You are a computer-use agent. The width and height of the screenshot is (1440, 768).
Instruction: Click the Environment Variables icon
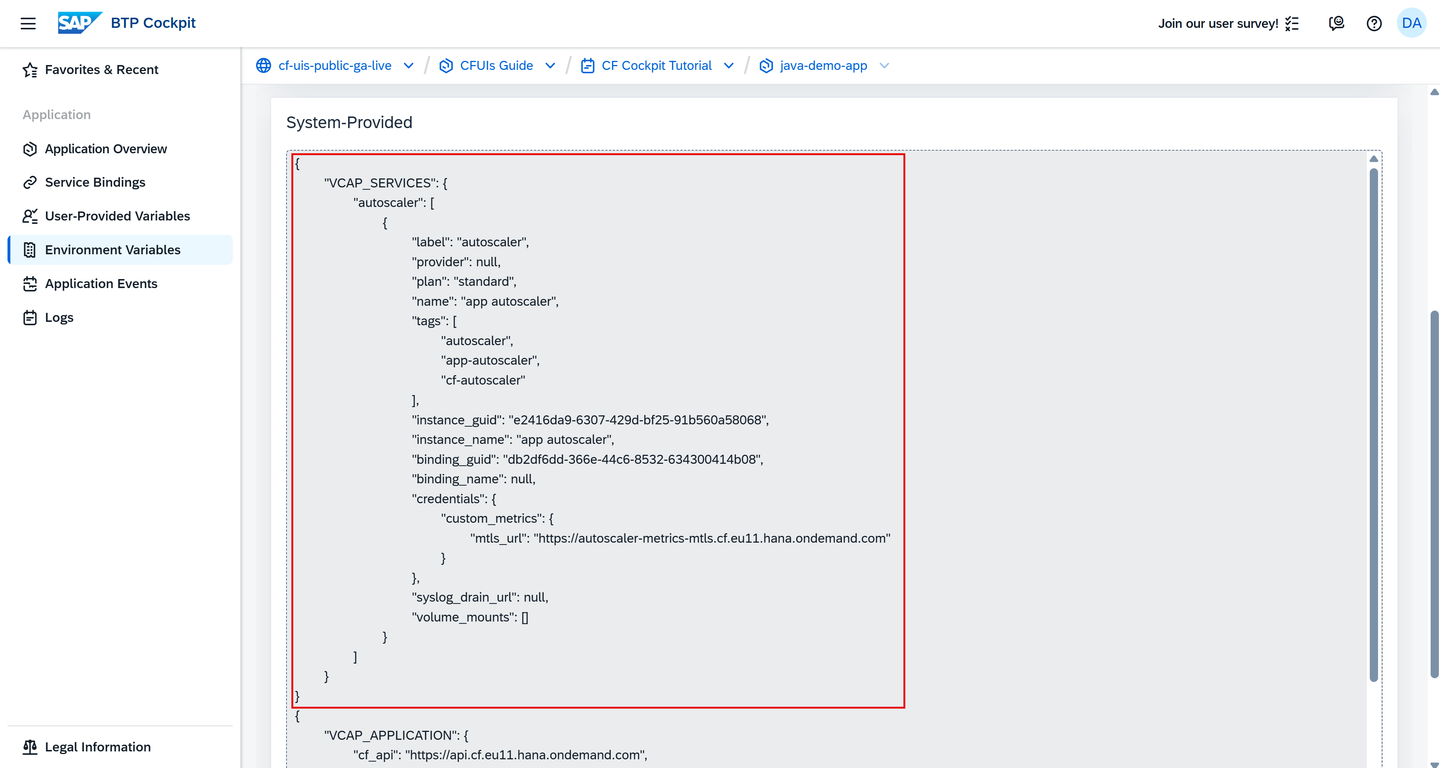30,250
